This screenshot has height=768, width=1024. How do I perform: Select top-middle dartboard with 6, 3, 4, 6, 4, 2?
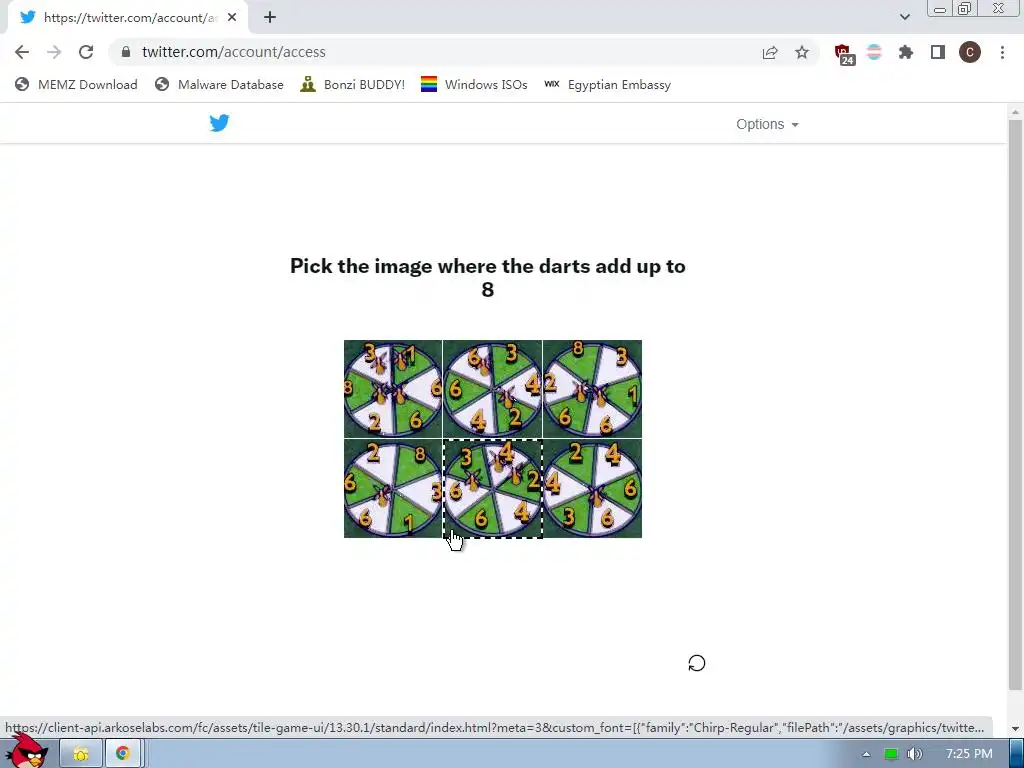click(x=492, y=389)
